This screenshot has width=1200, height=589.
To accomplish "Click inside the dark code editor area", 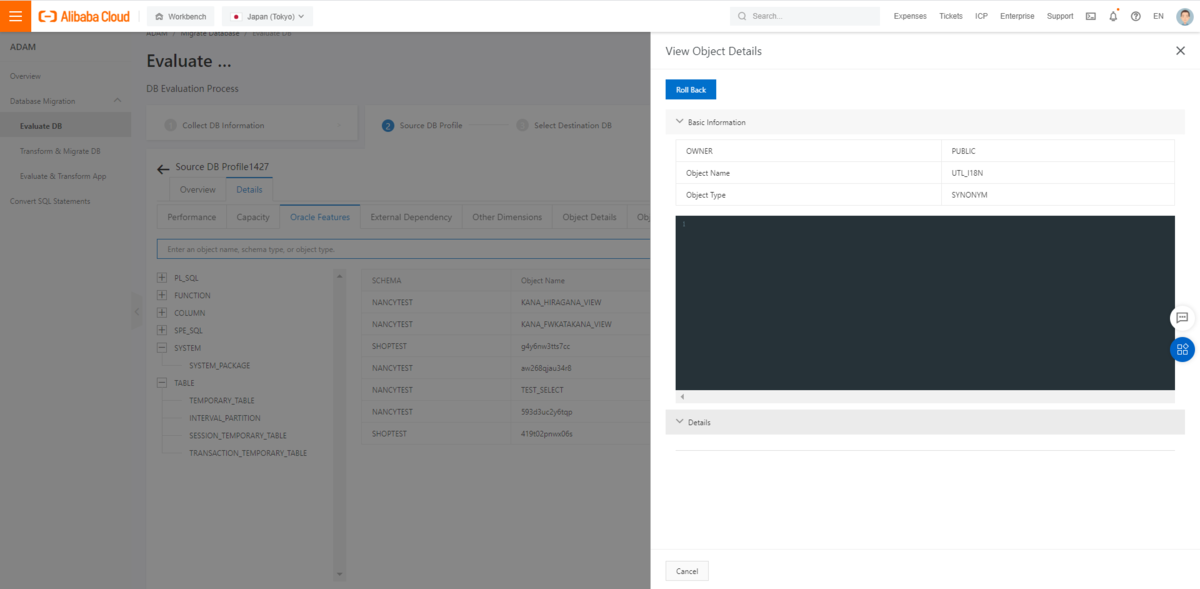I will coord(925,303).
